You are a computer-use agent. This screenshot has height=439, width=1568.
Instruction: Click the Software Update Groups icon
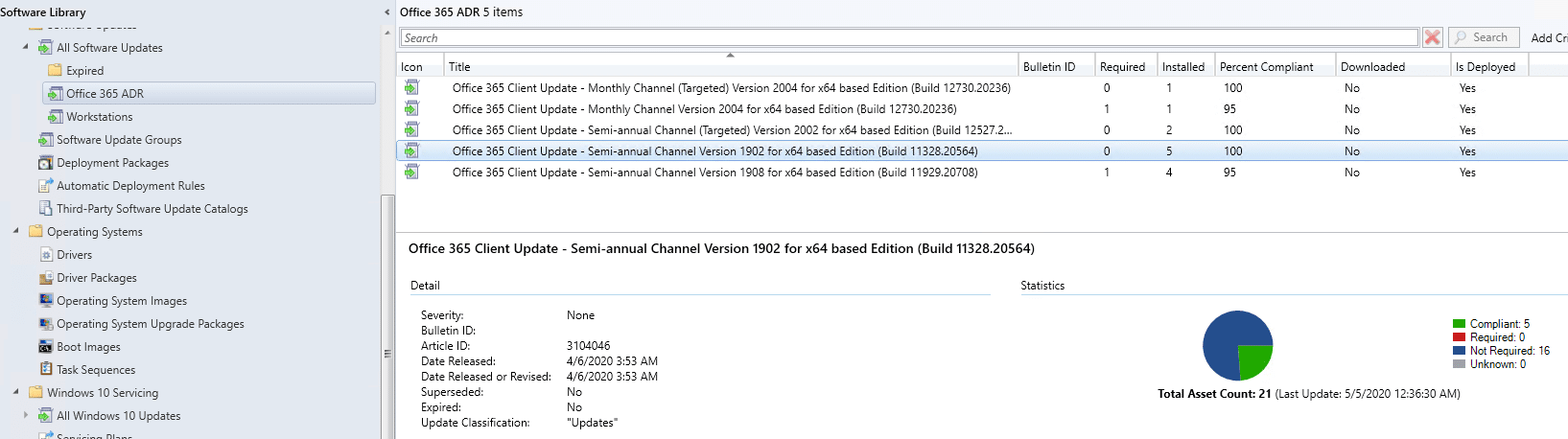point(46,140)
